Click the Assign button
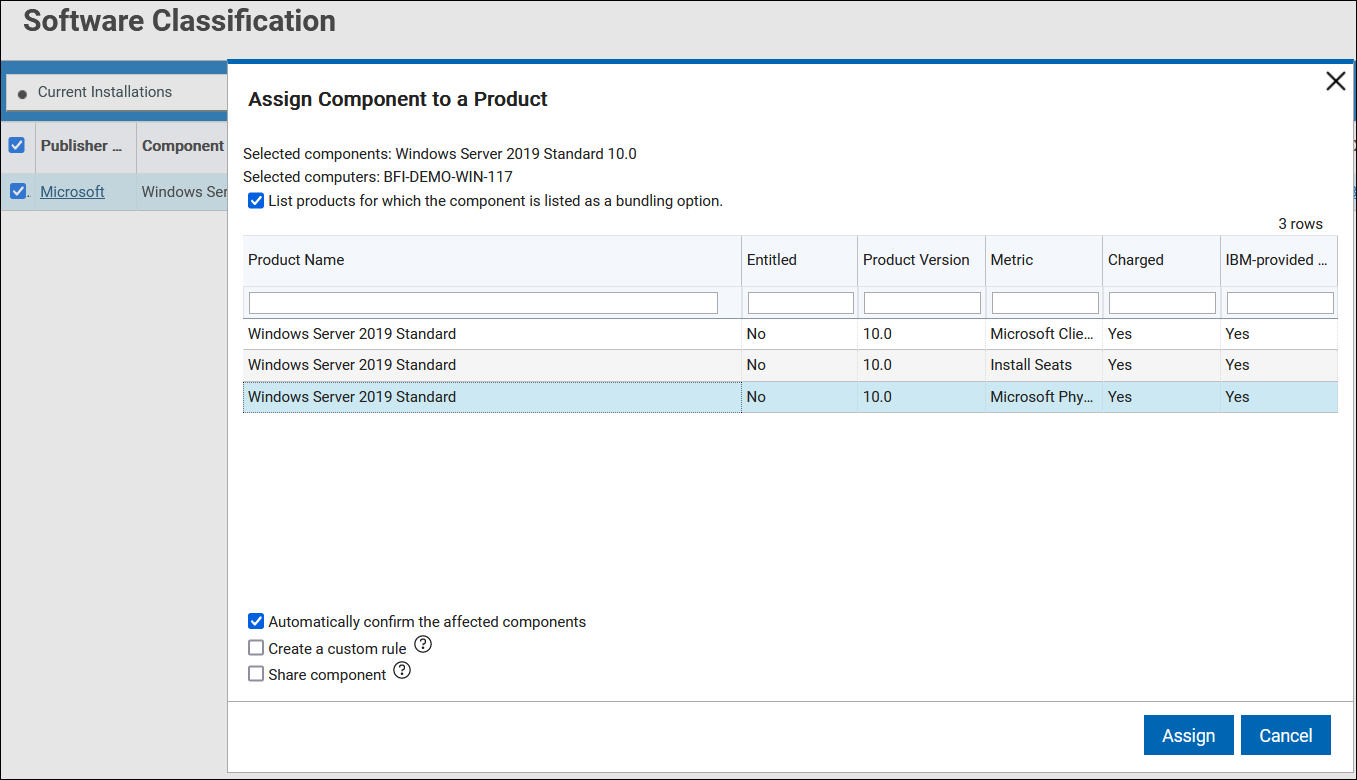This screenshot has width=1357, height=780. tap(1188, 735)
